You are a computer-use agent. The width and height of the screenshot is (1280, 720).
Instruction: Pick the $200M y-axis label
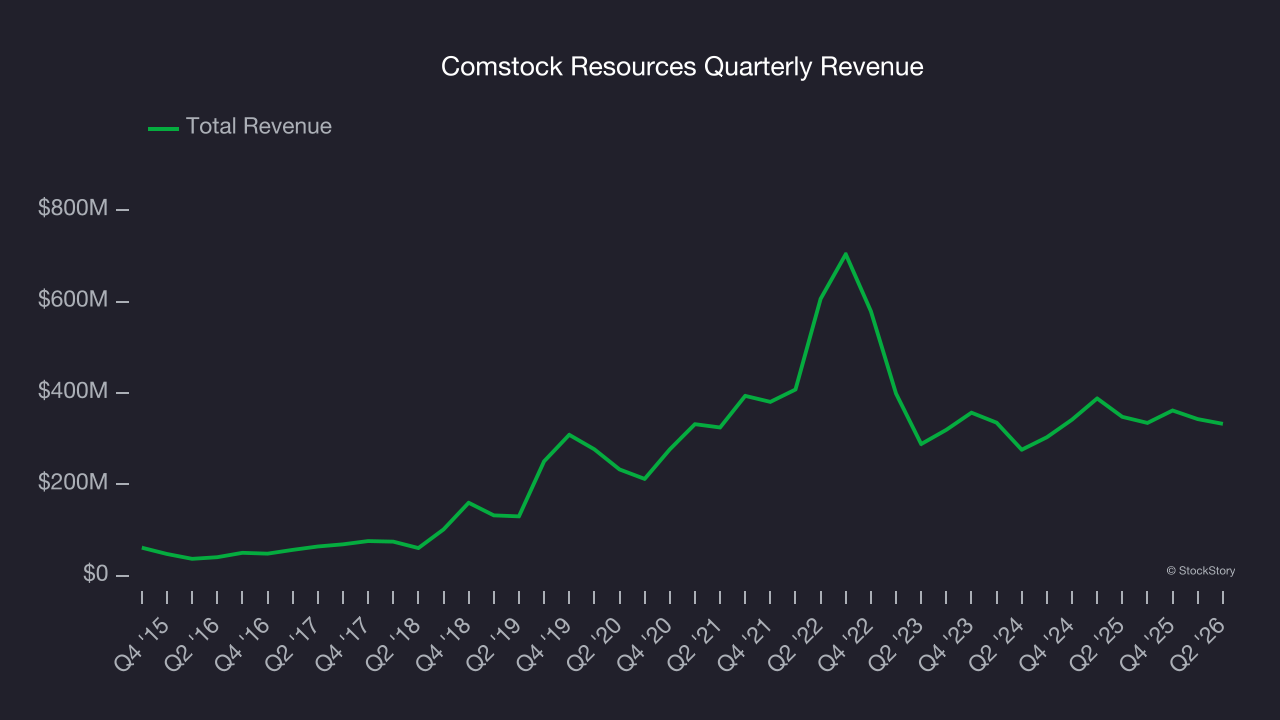[74, 483]
